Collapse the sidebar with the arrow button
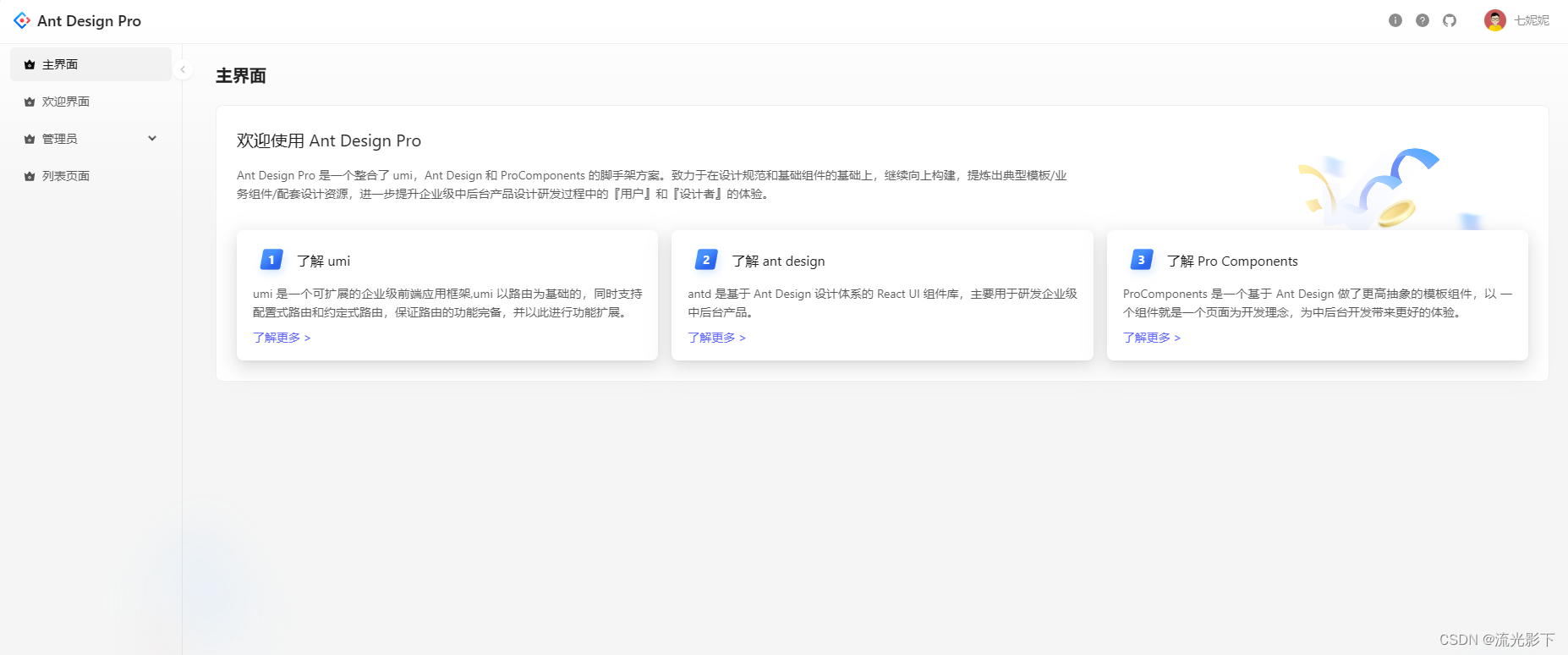This screenshot has height=655, width=1568. tap(183, 69)
